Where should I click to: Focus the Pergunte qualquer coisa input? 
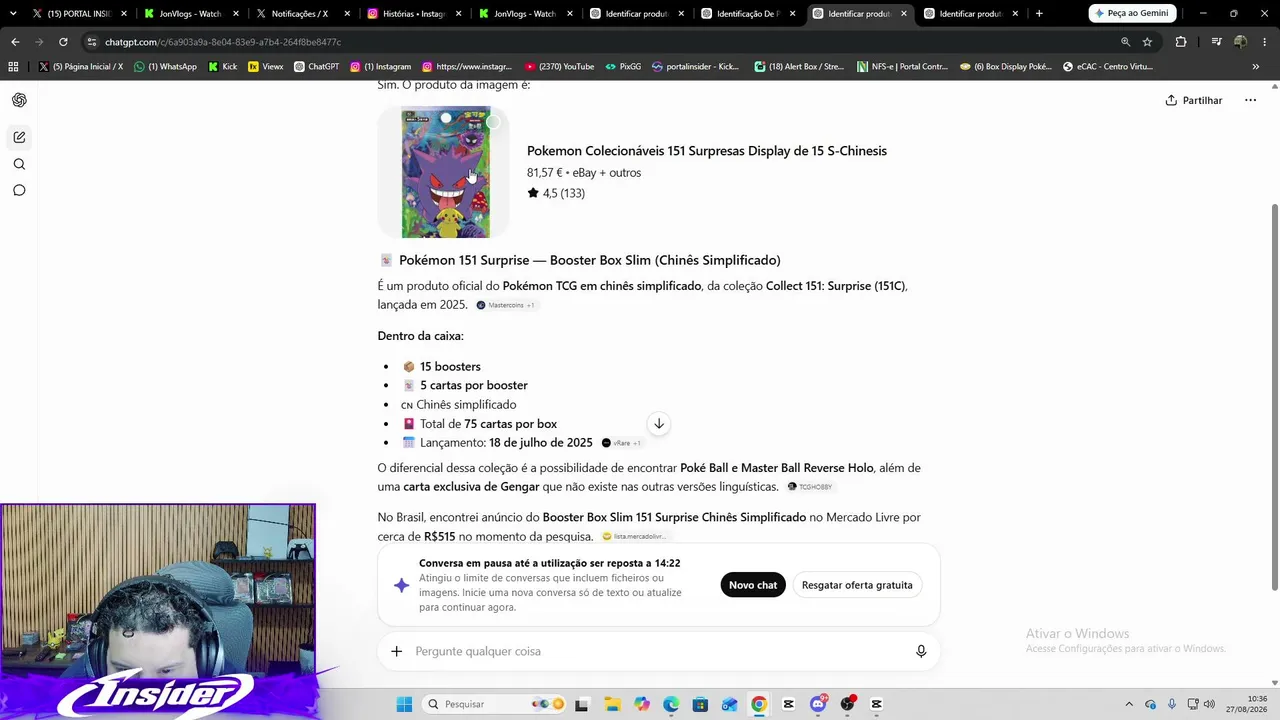659,651
